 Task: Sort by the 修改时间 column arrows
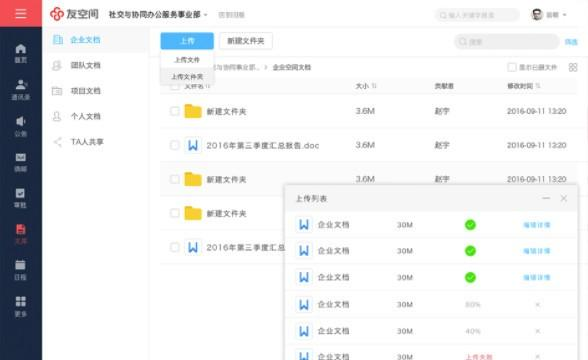538,86
